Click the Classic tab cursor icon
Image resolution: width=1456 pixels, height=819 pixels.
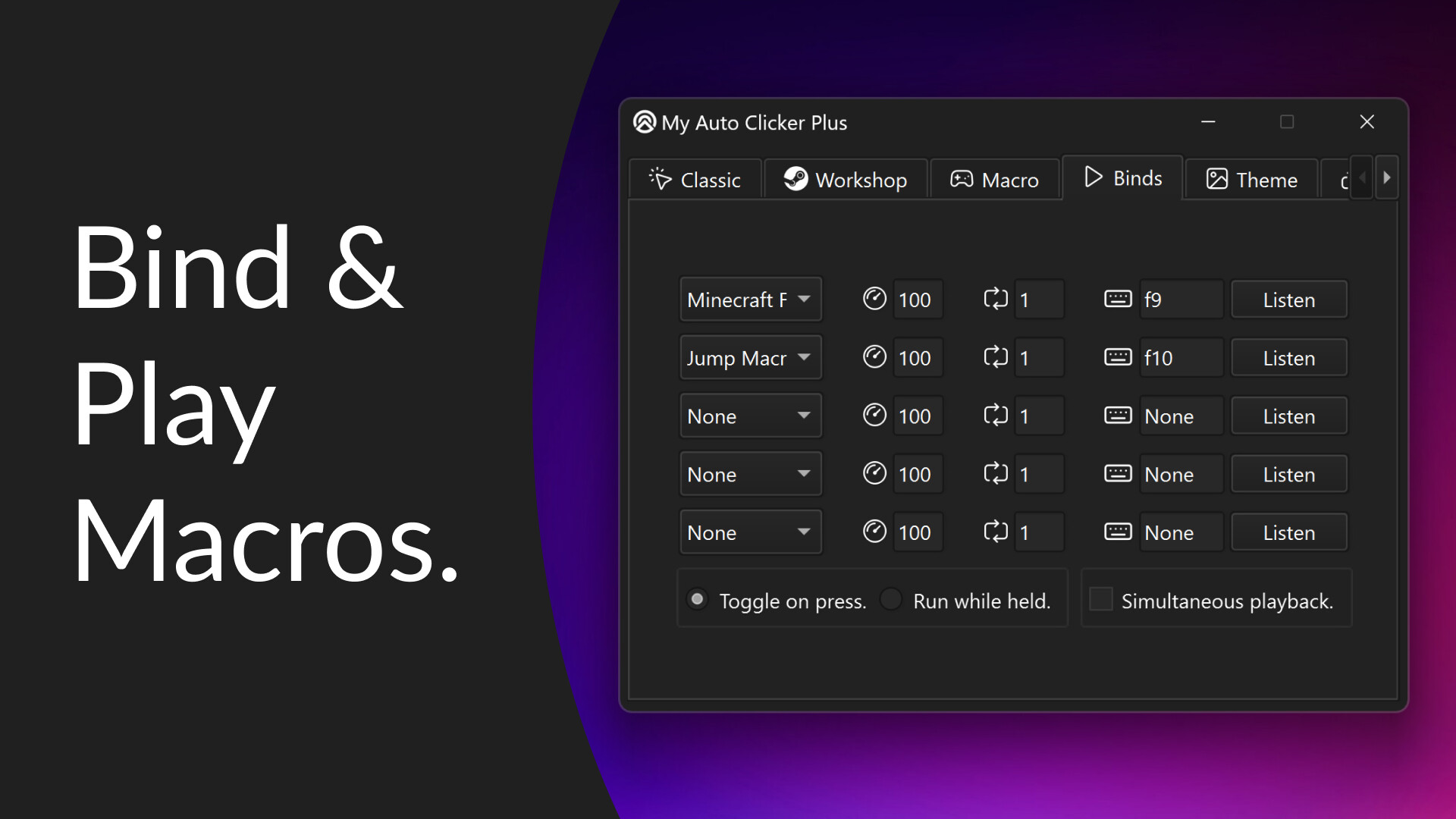pyautogui.click(x=660, y=179)
